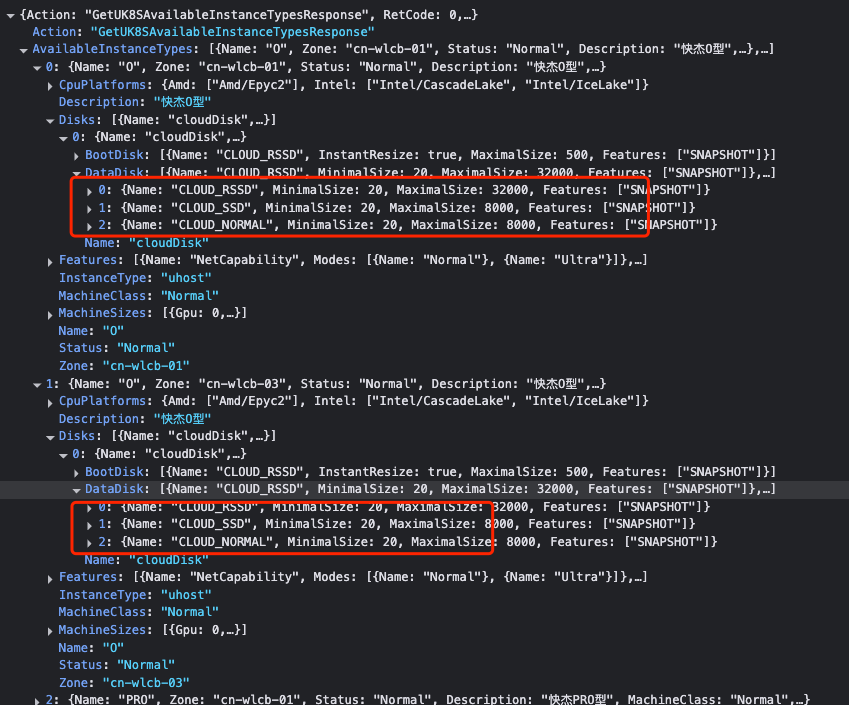The width and height of the screenshot is (849, 705).
Task: Expand CpuPlatforms in the cn-wlcb-01 entry
Action: click(x=50, y=86)
